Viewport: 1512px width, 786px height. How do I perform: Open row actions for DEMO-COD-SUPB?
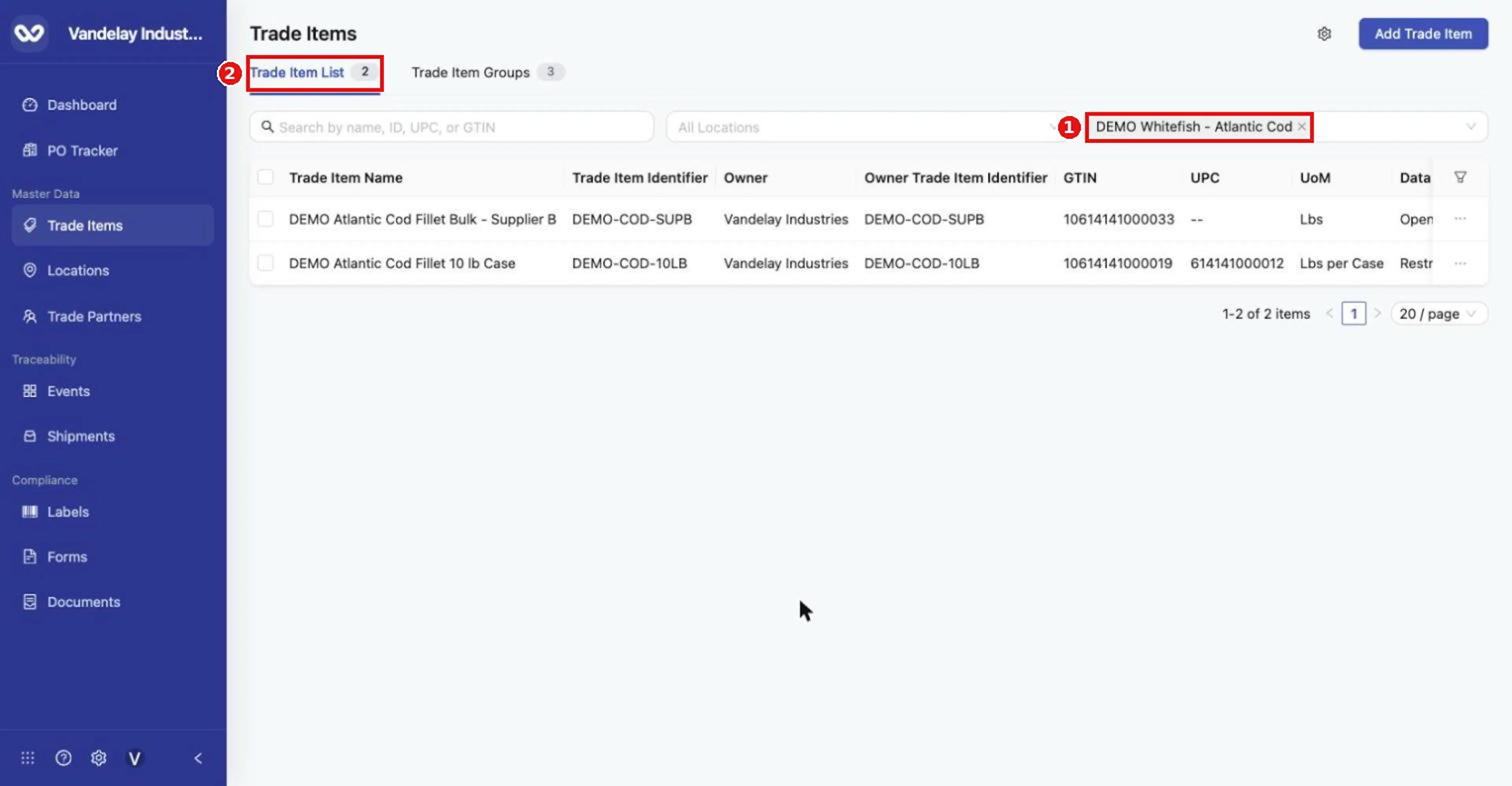(x=1460, y=219)
